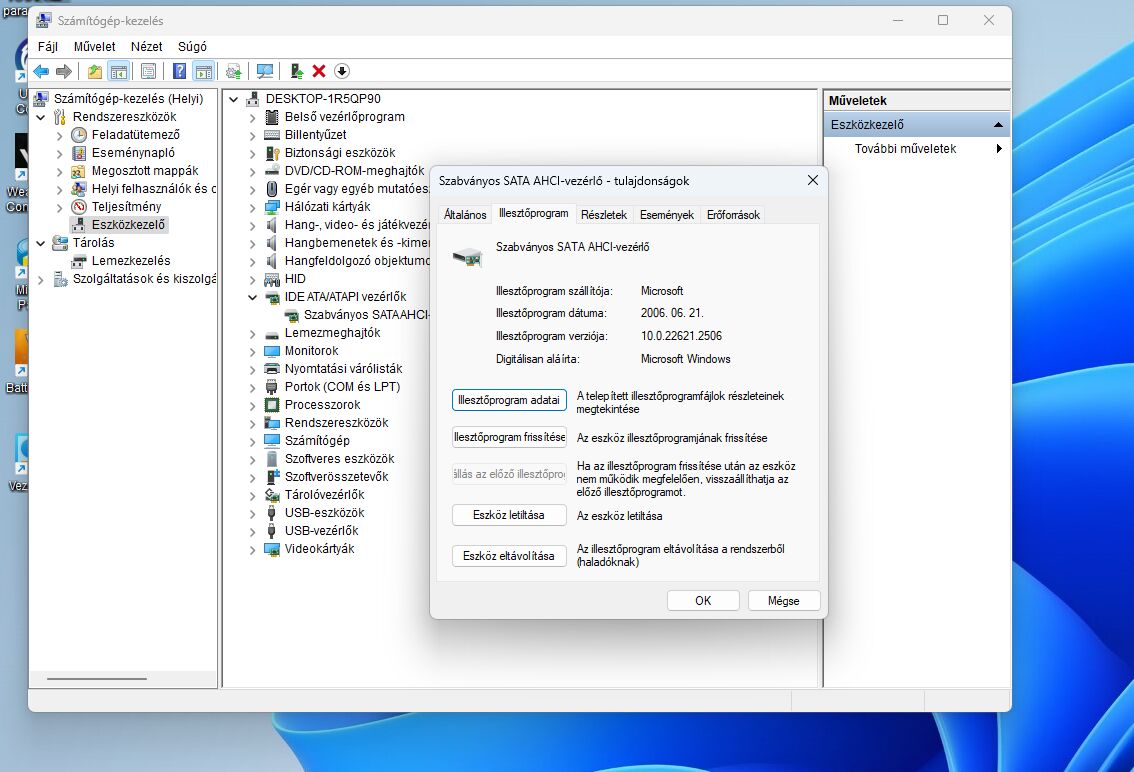
Task: Click green-arrow computer Update device driver icon
Action: 297,71
